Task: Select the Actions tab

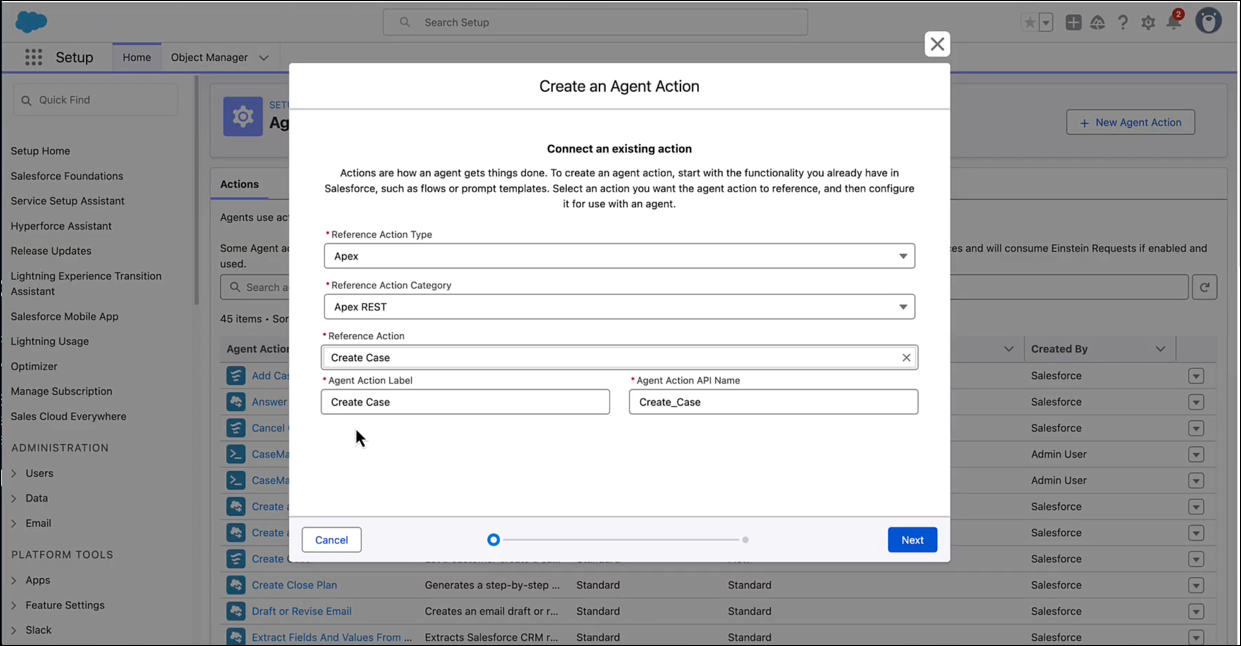Action: tap(239, 184)
